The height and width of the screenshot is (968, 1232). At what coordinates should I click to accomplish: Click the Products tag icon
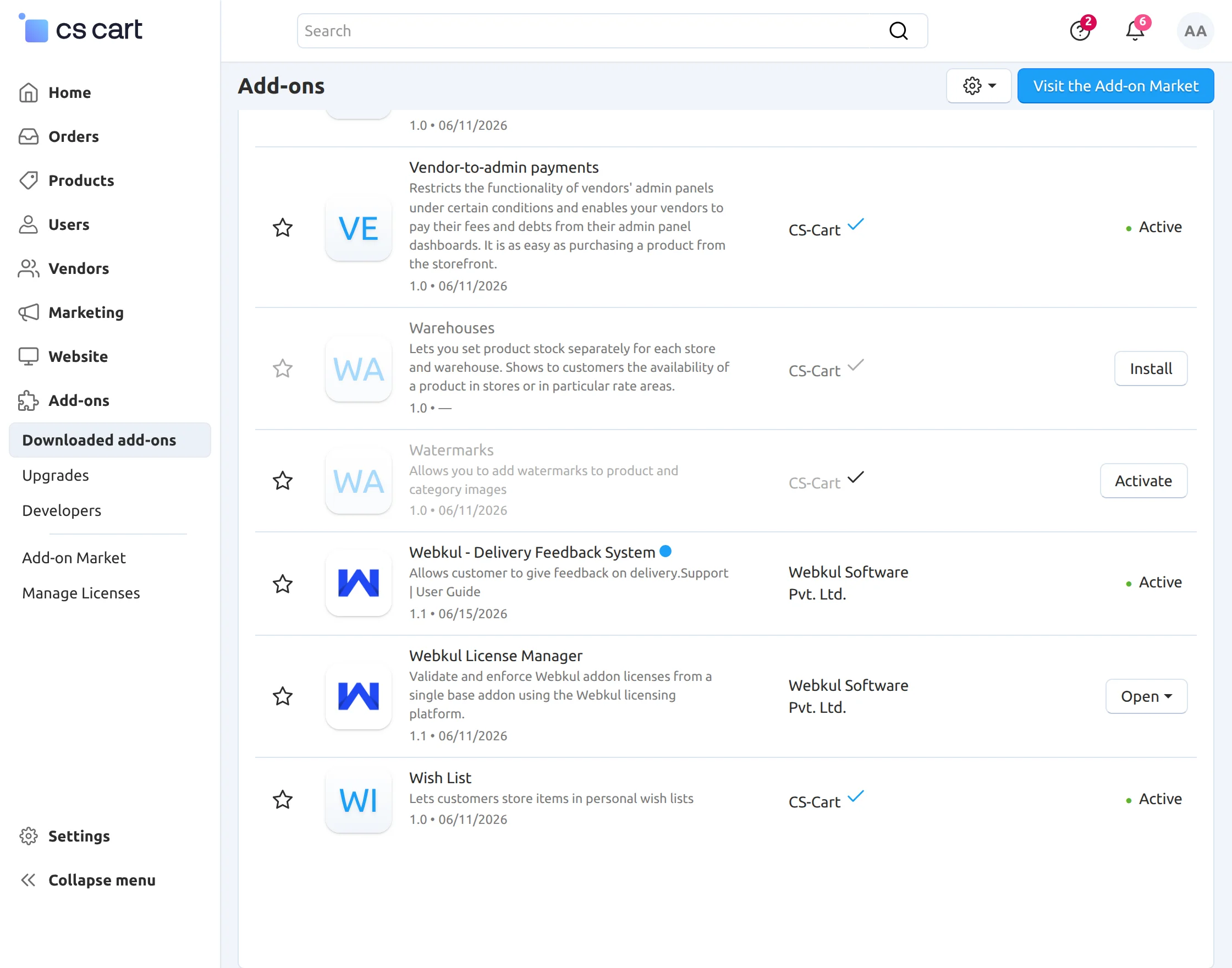[29, 180]
